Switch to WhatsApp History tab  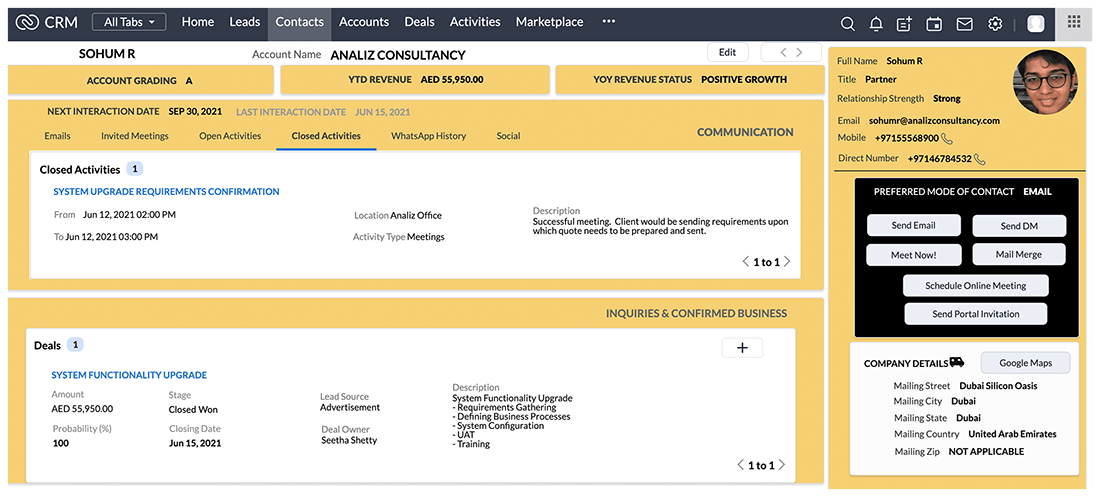429,136
